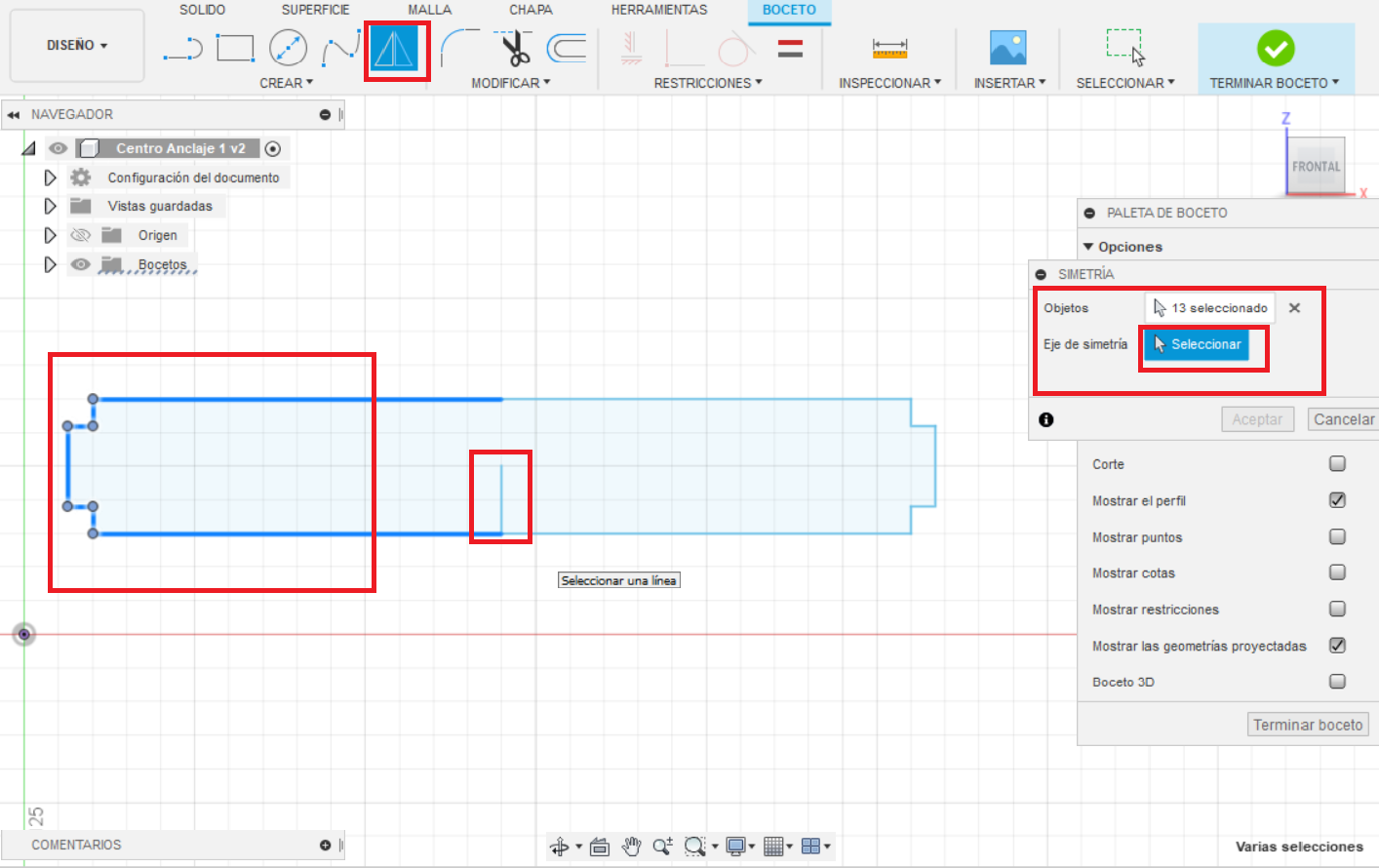This screenshot has height=868, width=1379.
Task: Click the info icon in Simetría dialog
Action: coord(1046,419)
